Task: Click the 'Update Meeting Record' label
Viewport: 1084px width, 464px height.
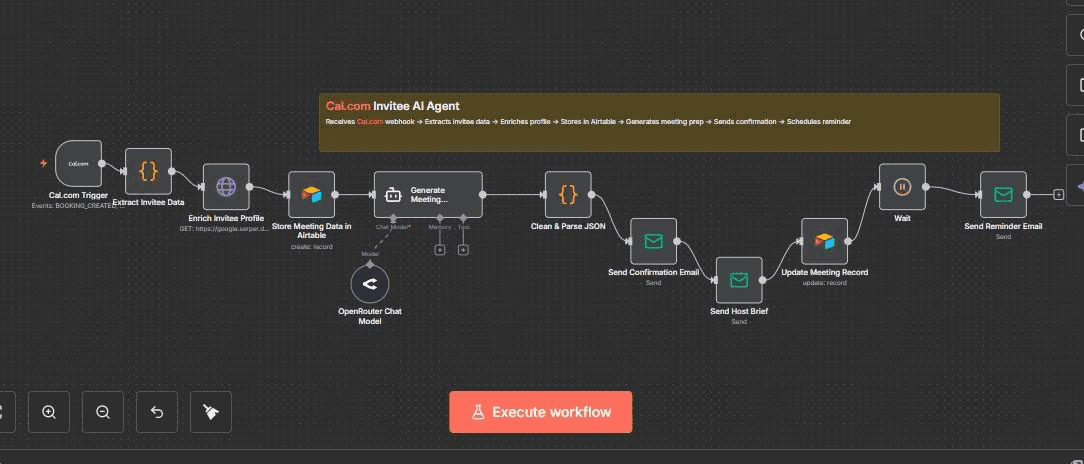Action: [x=825, y=272]
